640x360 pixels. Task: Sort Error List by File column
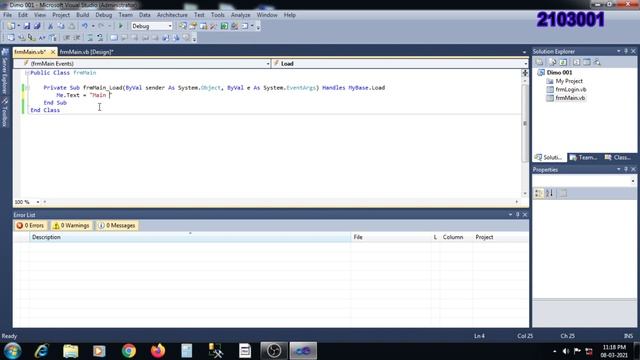tap(391, 237)
